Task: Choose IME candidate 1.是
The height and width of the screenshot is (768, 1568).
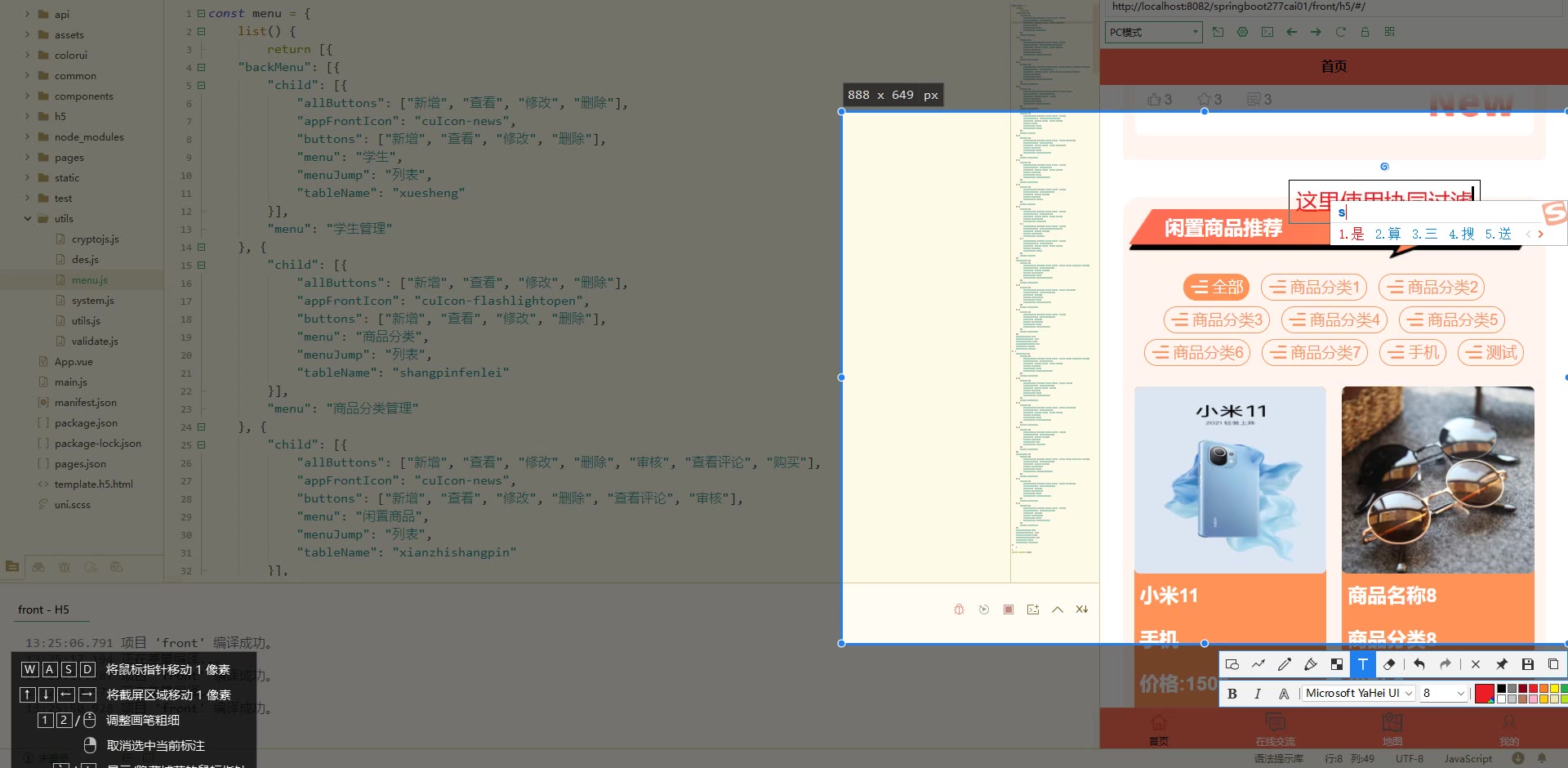Action: pos(1352,234)
